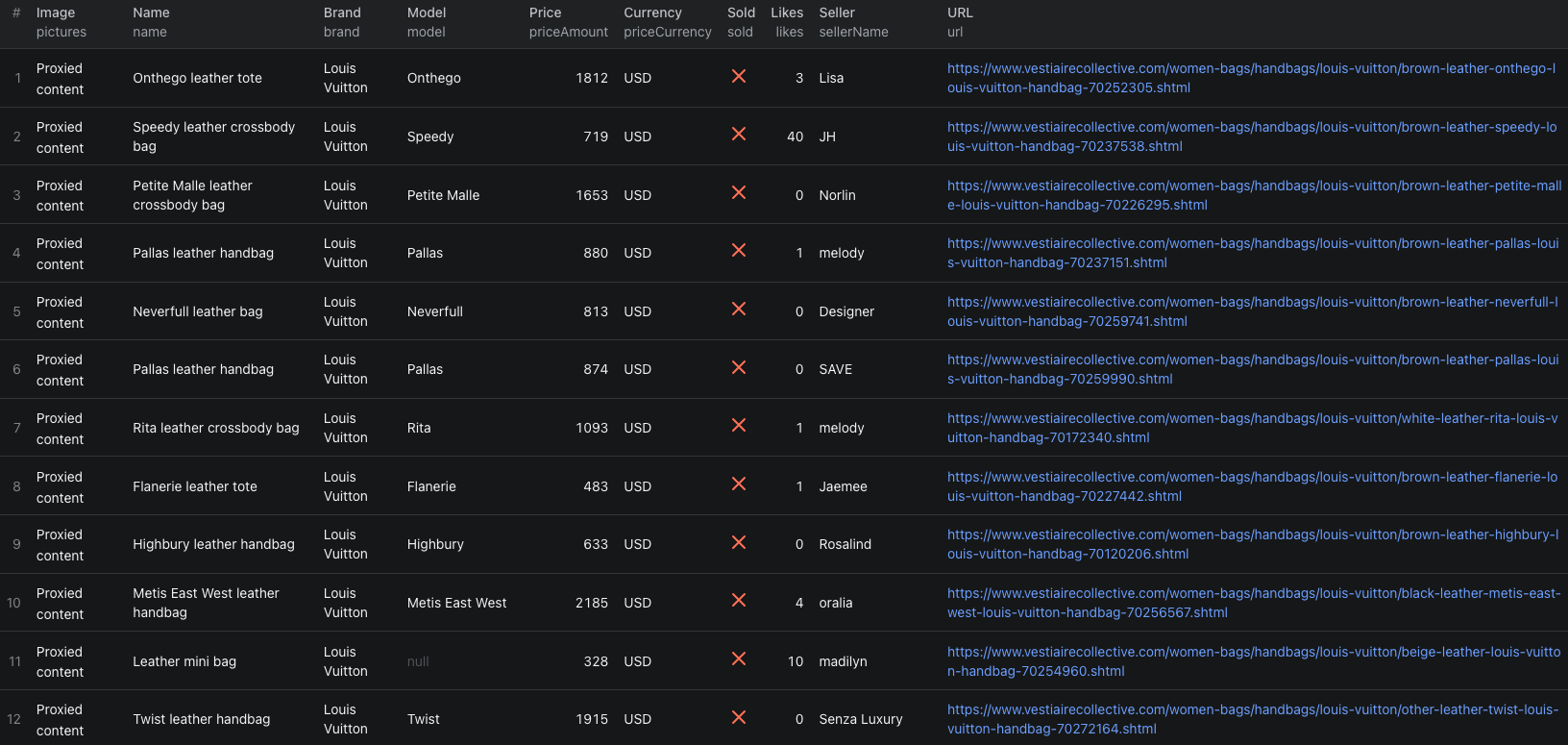Screen dimensions: 1568x745
Task: Click the 'Proxied content' cell in row 1
Action: tap(60, 79)
